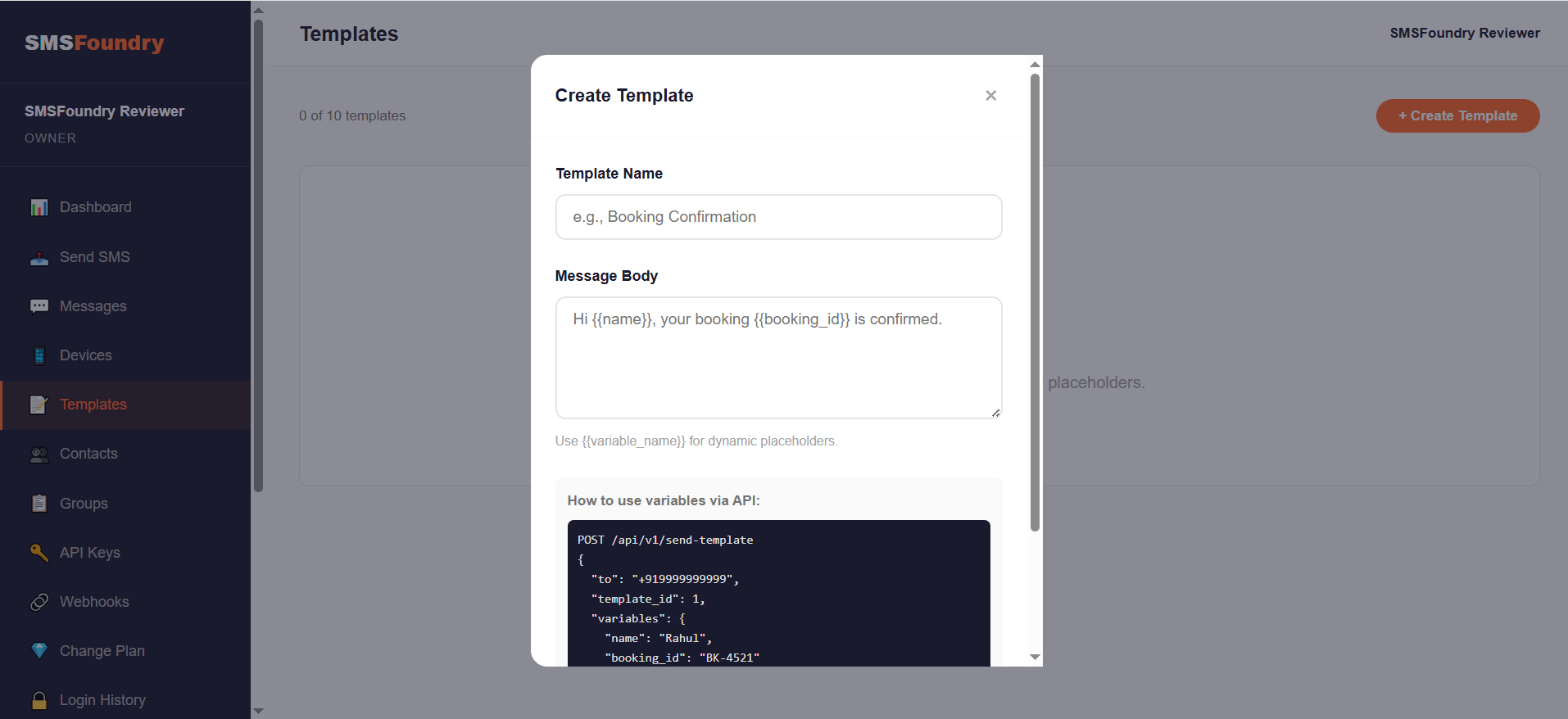The image size is (1568, 719).
Task: Click the "booking_id": "BK-4521" code line
Action: pos(682,658)
